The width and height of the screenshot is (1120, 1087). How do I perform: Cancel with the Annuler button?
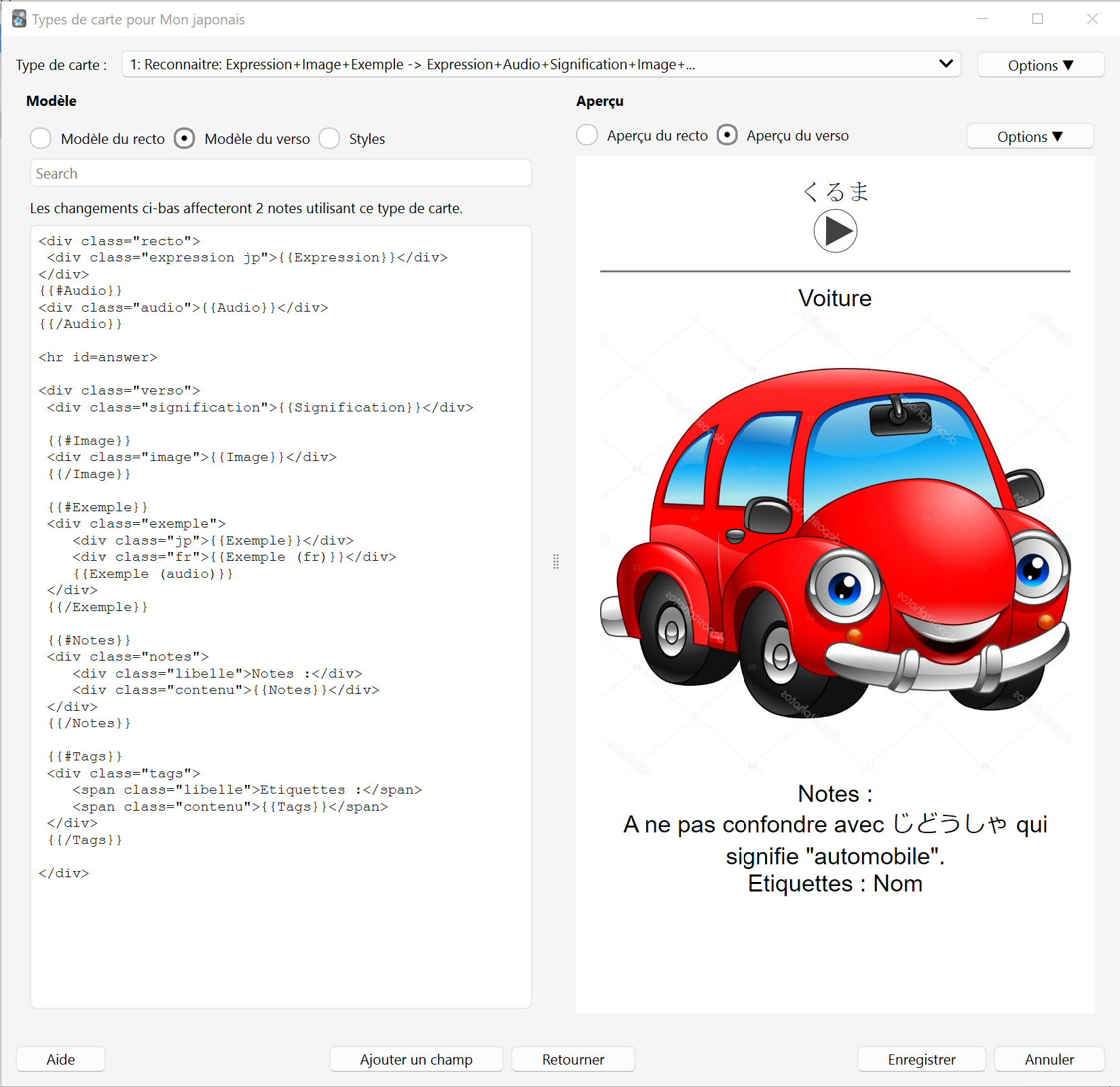pos(1049,1059)
